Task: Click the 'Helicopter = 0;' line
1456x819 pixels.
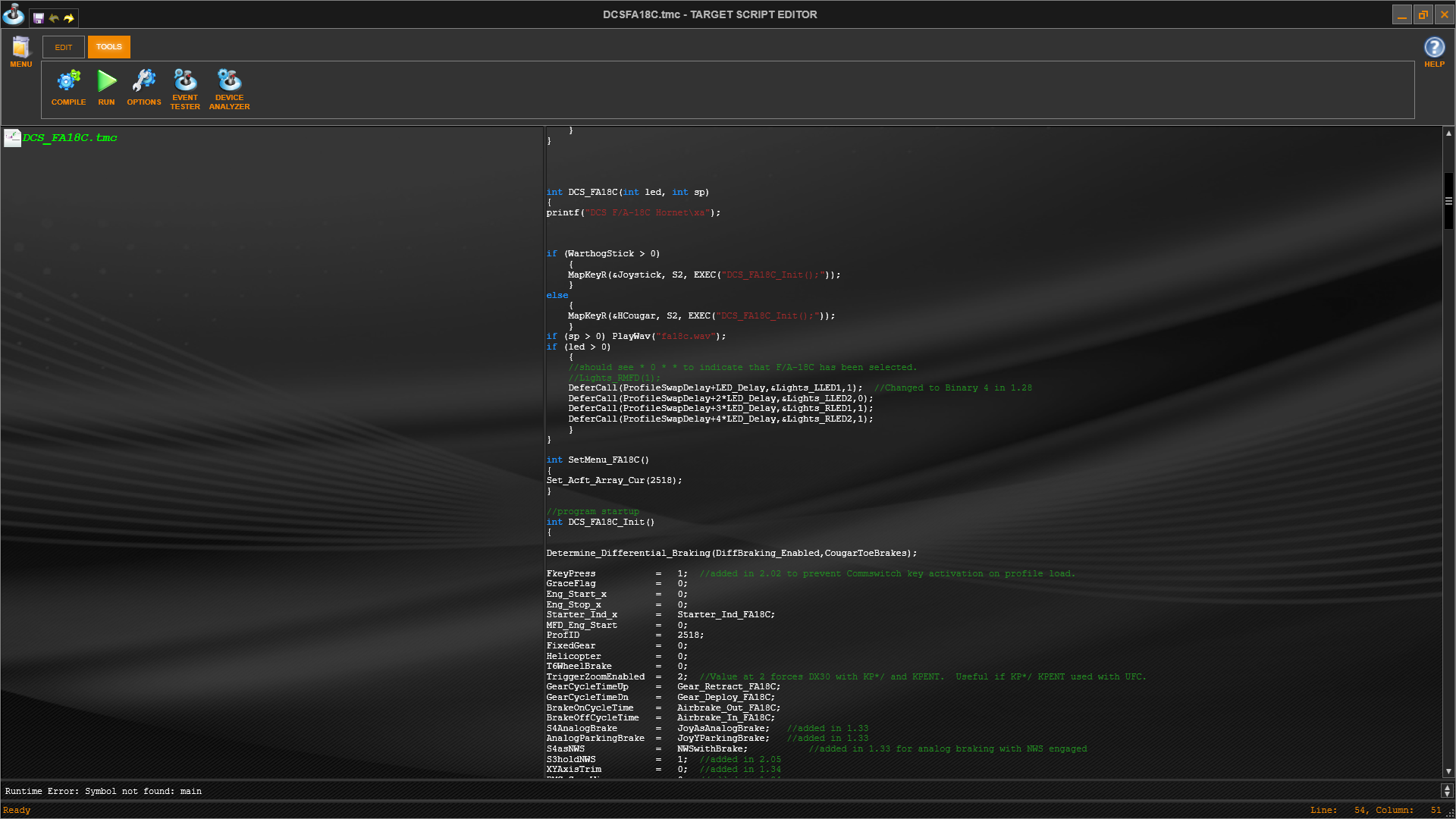Action: click(617, 657)
